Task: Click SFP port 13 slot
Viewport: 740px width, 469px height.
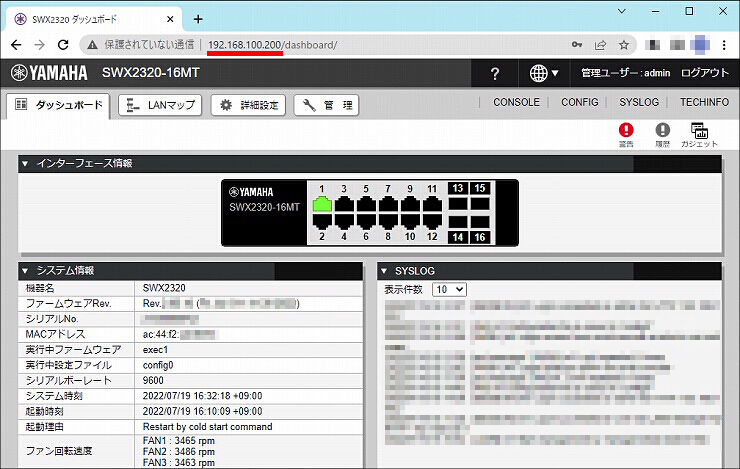Action: (458, 204)
